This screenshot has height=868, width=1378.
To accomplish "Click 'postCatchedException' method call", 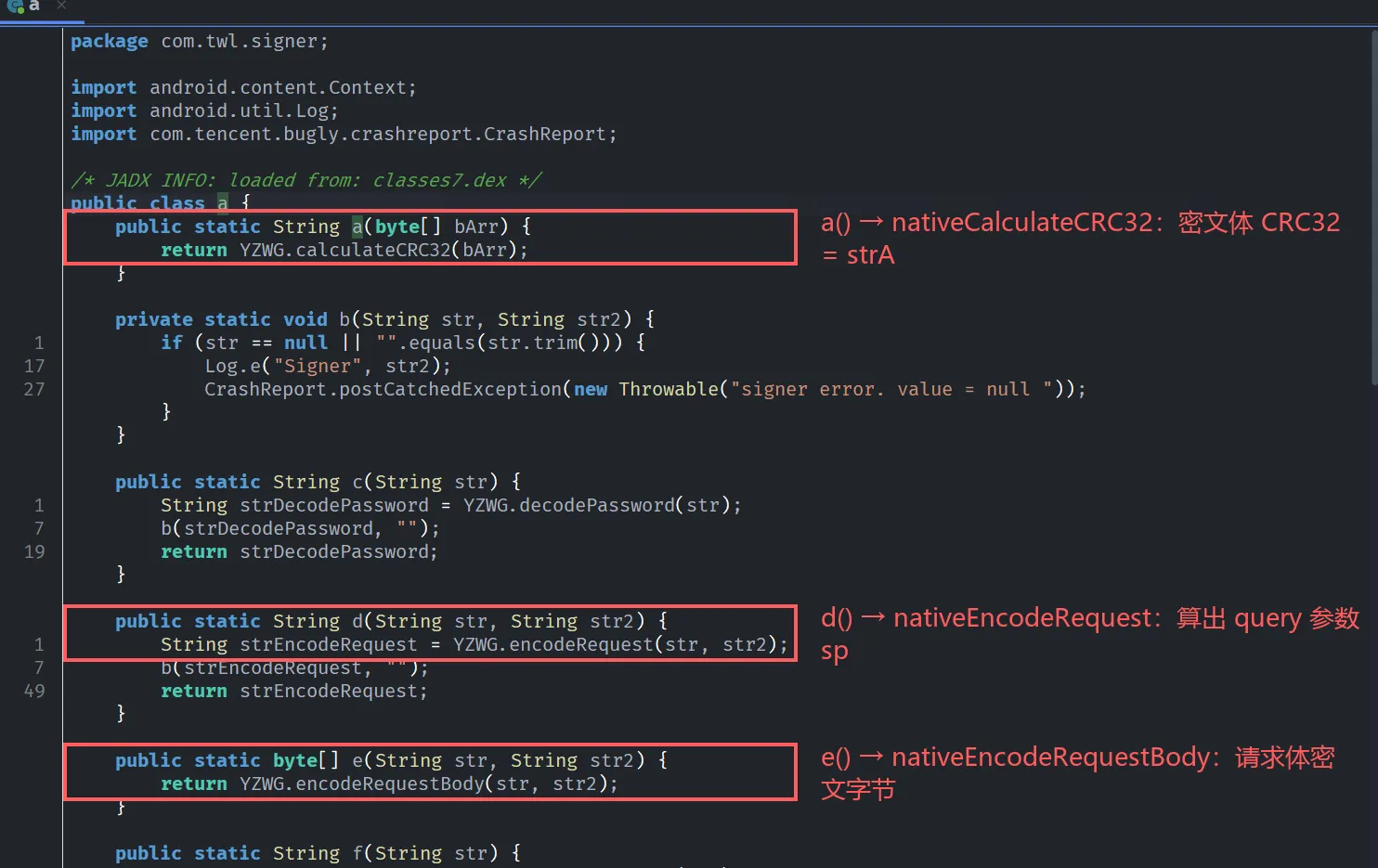I will [450, 389].
